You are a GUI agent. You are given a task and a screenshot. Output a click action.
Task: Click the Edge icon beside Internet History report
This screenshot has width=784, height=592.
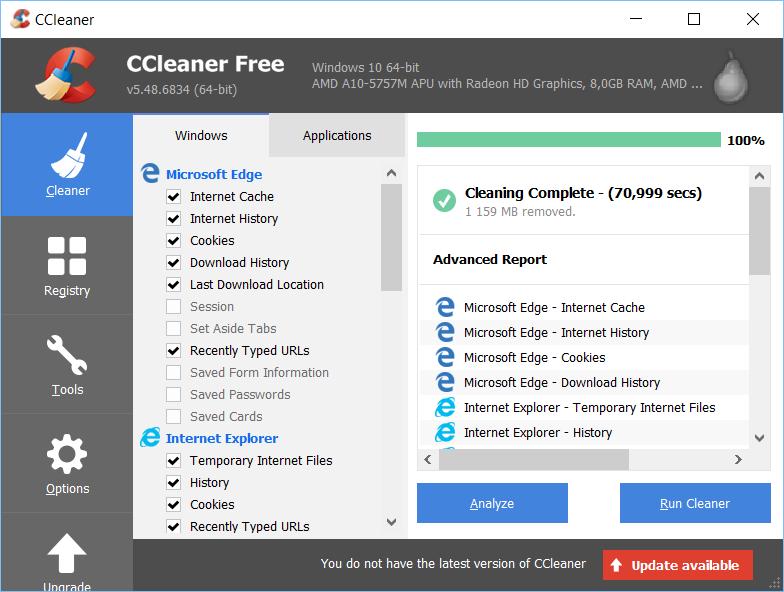coord(444,332)
